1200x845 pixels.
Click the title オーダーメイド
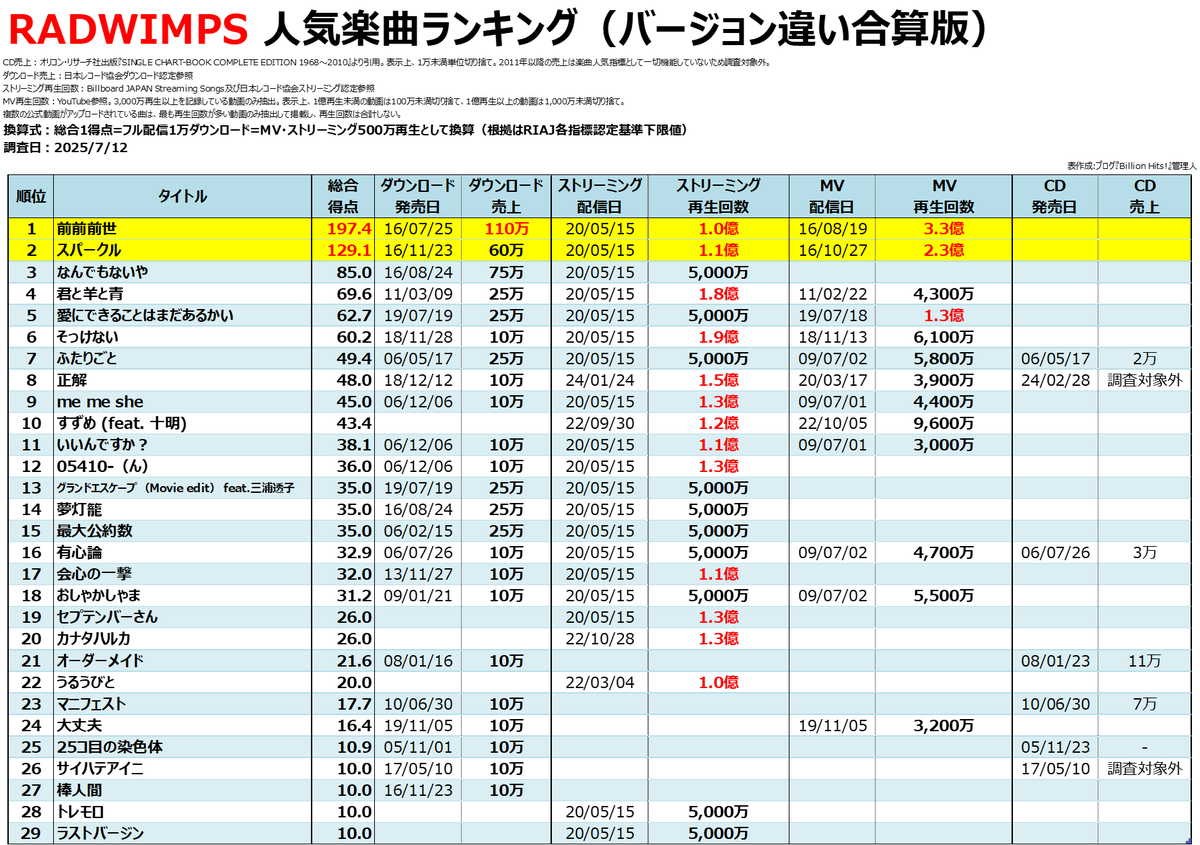[x=100, y=660]
